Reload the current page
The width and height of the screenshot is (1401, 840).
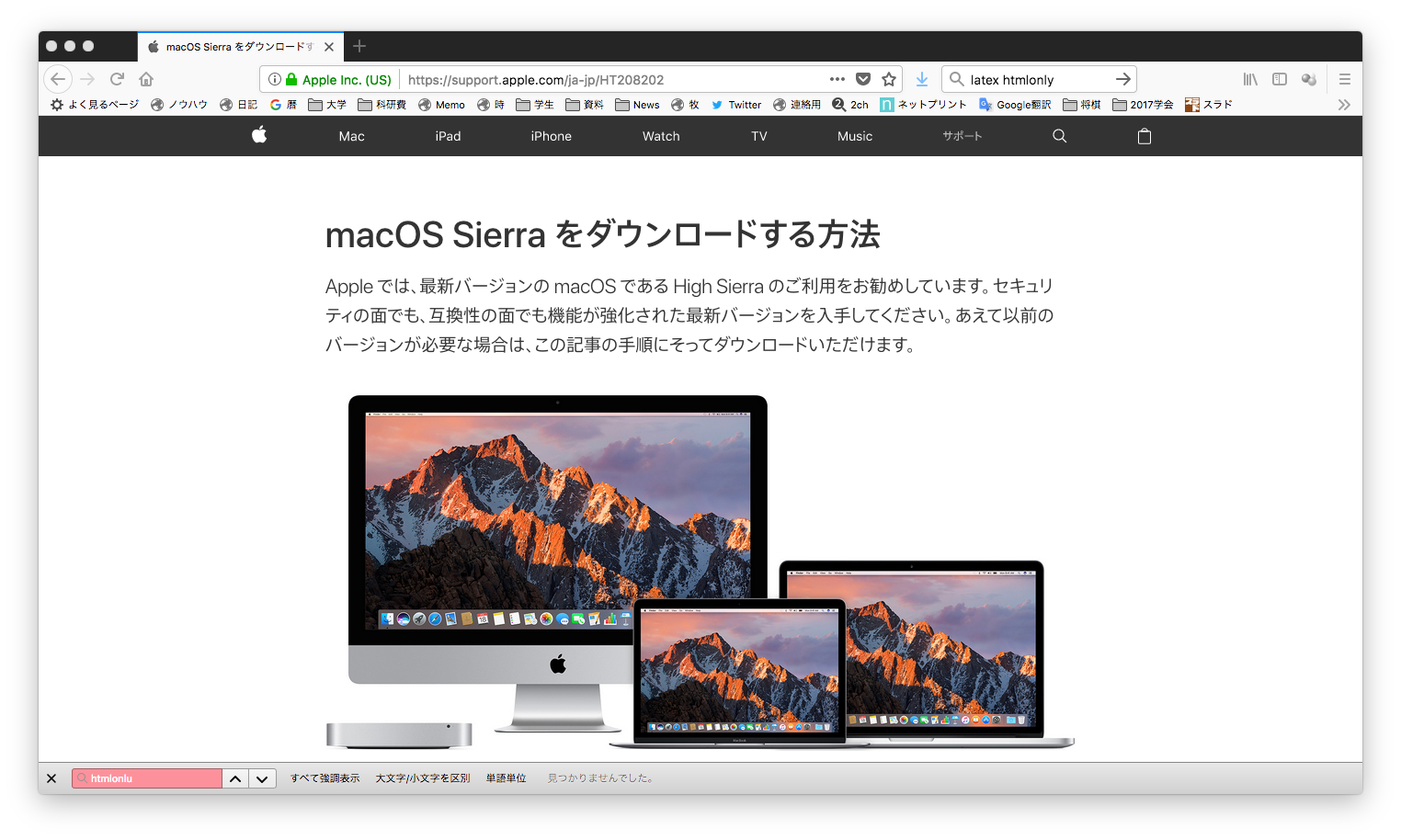coord(117,79)
